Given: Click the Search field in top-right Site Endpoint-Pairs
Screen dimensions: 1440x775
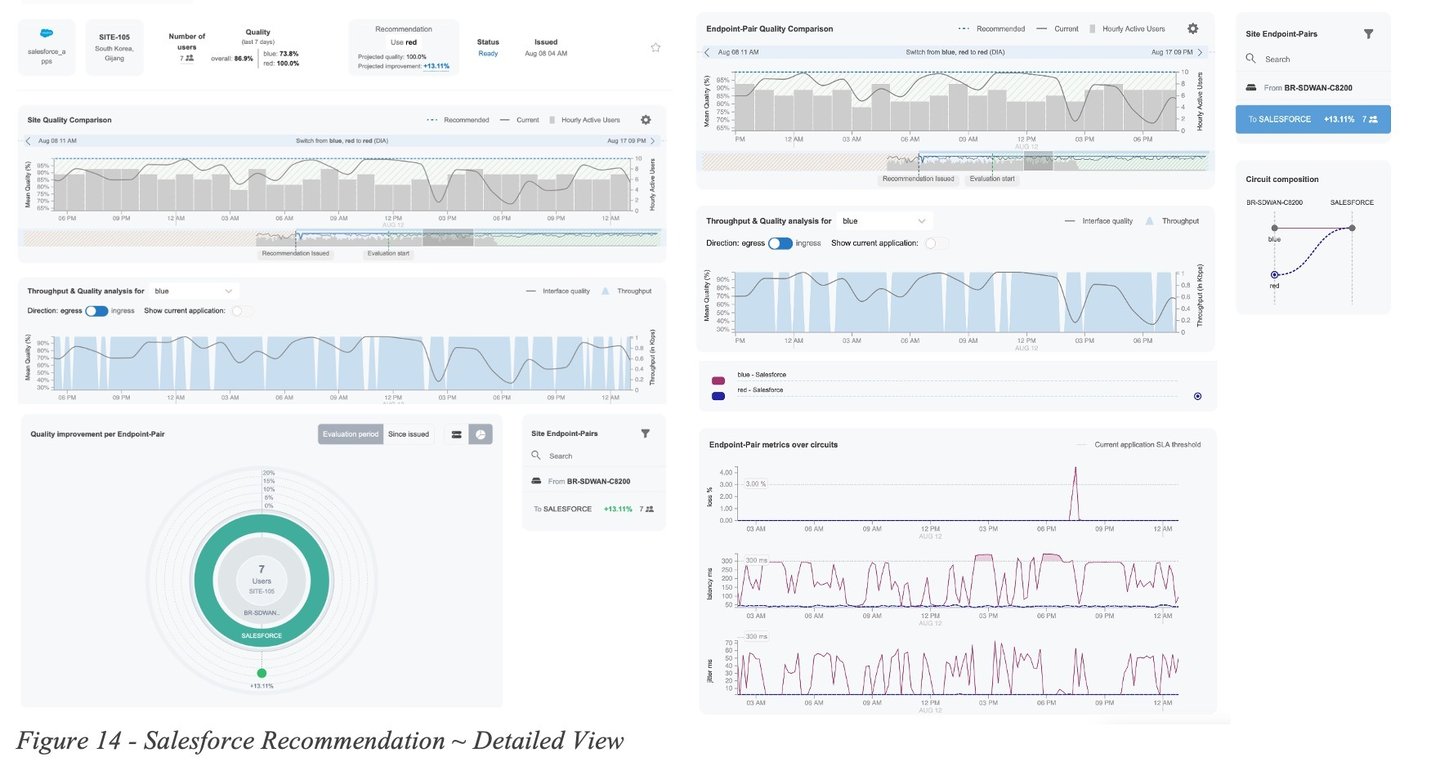Looking at the screenshot, I should (x=1315, y=59).
